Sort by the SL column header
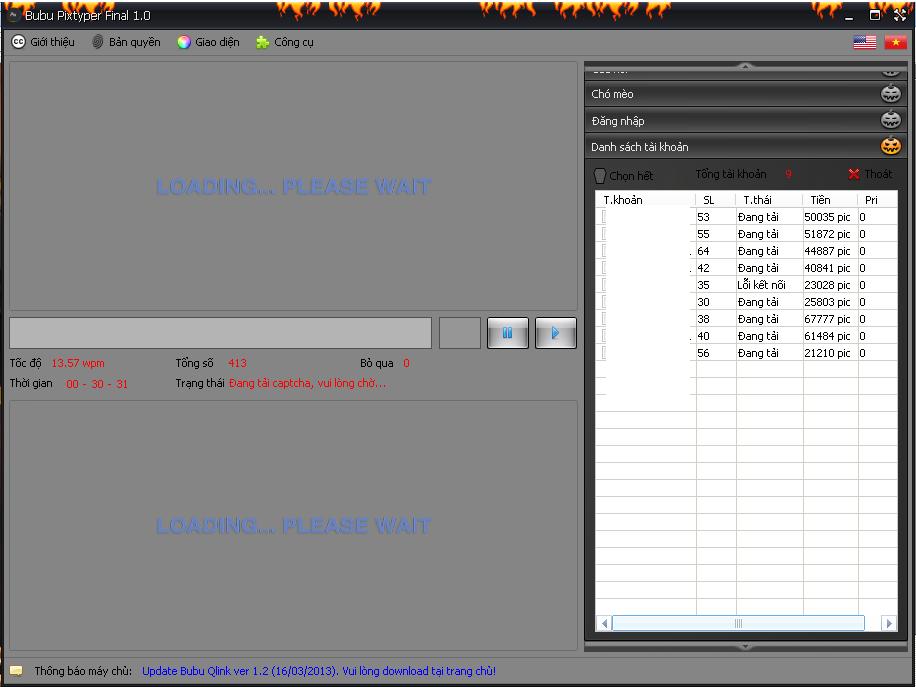This screenshot has width=916, height=687. pos(716,200)
